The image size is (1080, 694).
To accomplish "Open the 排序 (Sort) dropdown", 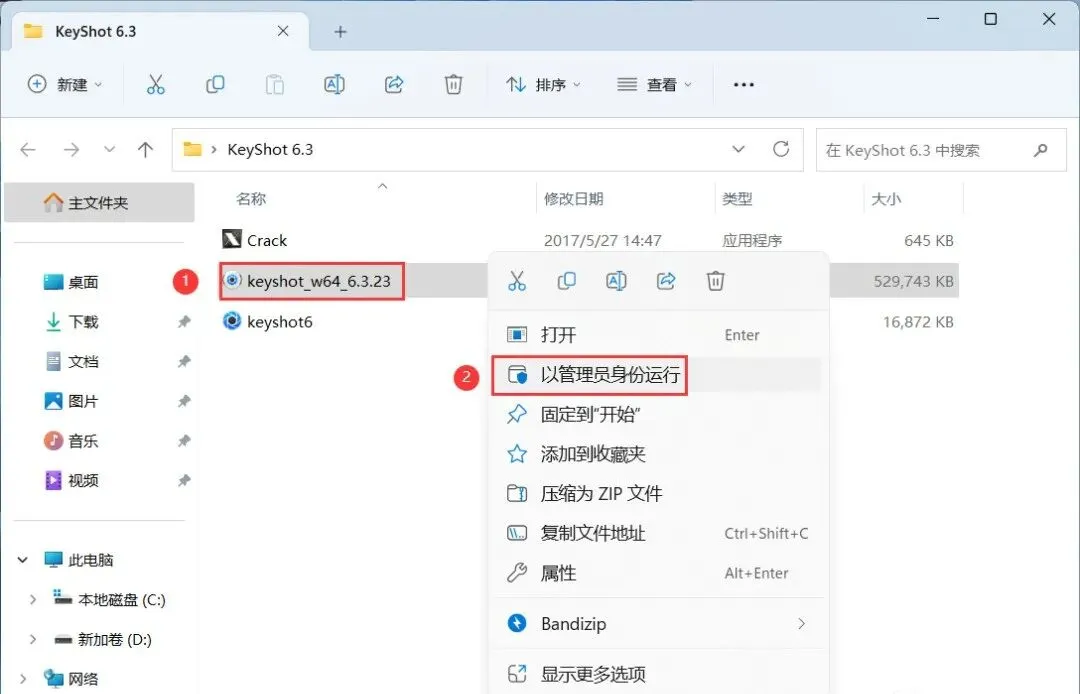I will (543, 85).
